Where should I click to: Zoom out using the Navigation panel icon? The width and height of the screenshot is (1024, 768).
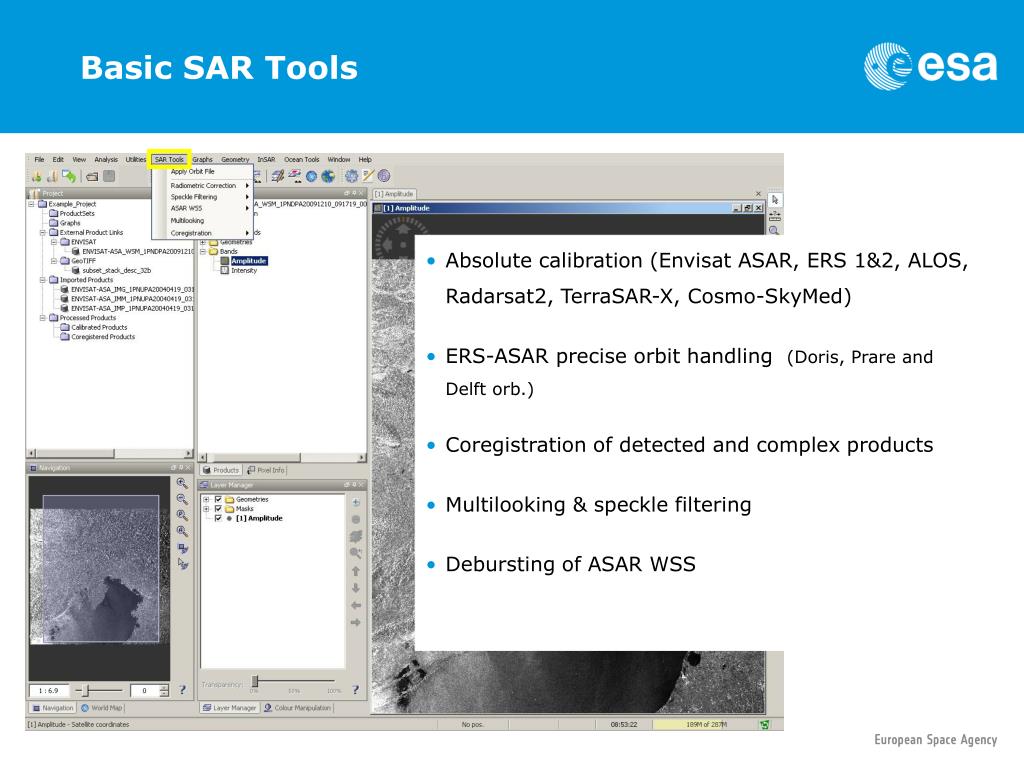click(x=182, y=500)
